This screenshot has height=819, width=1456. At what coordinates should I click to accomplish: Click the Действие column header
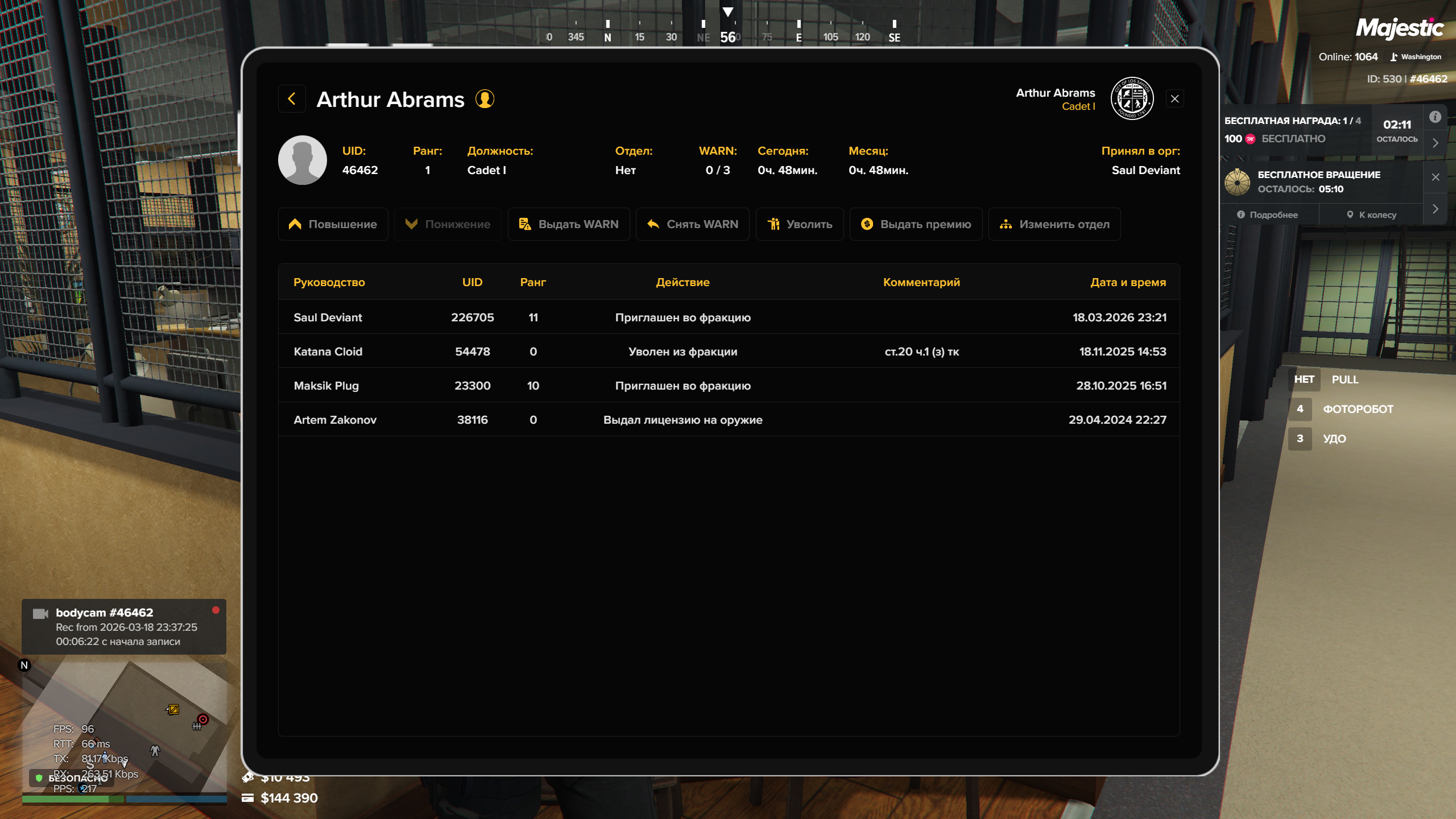click(682, 282)
